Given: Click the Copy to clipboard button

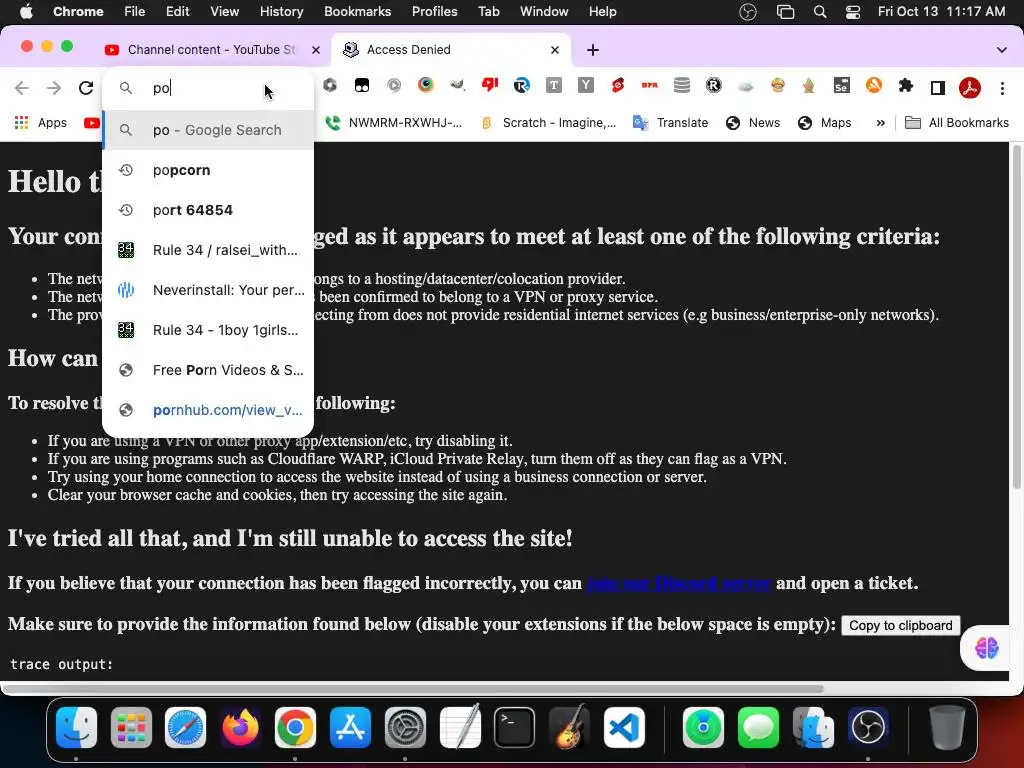Looking at the screenshot, I should pyautogui.click(x=901, y=626).
